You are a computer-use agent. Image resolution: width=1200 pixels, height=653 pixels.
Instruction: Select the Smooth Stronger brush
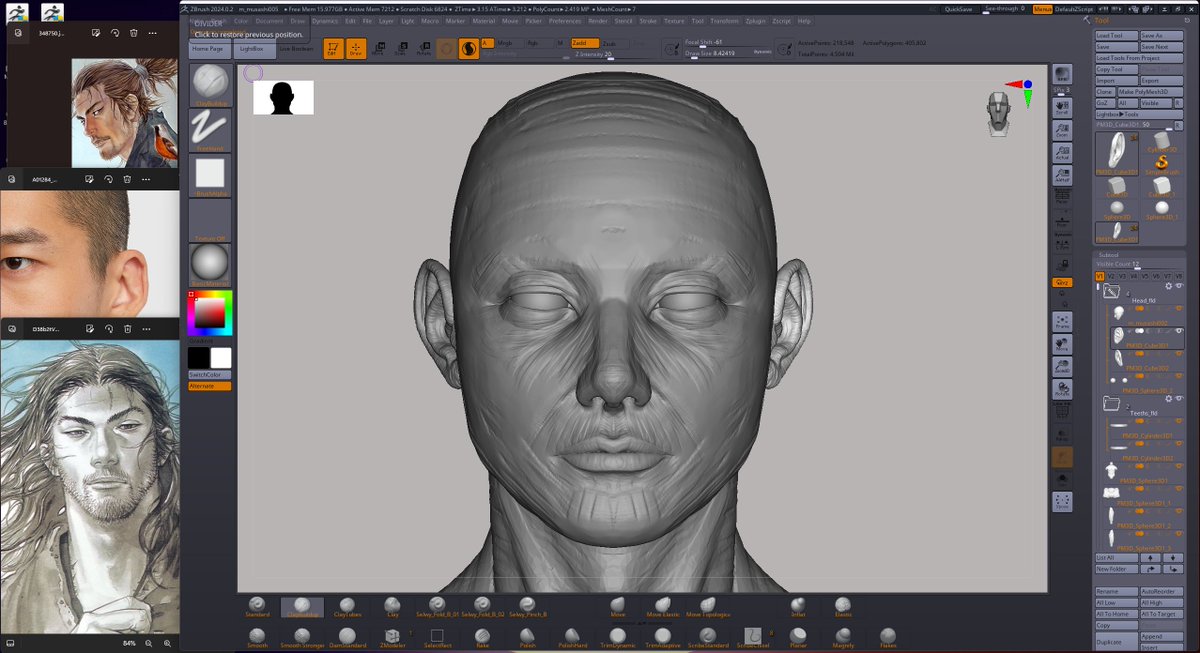(x=302, y=638)
